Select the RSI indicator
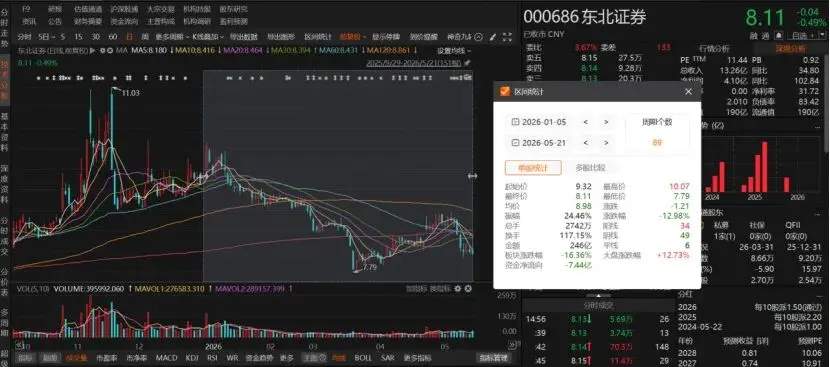830x367 pixels. [212, 358]
